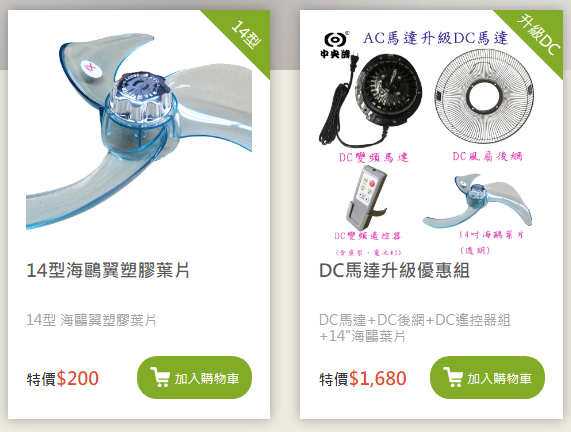Click the 特價$200 price label
Image resolution: width=571 pixels, height=432 pixels.
click(62, 378)
